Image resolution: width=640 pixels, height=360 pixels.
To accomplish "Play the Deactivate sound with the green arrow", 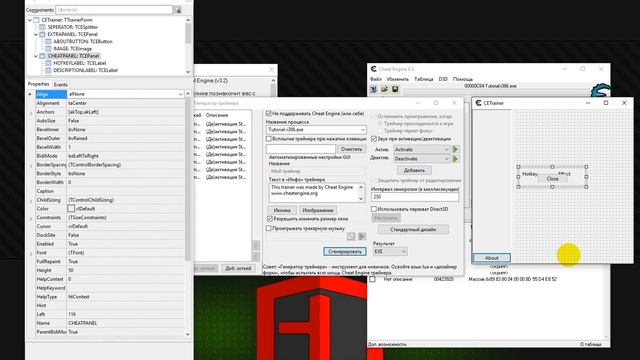I will click(x=456, y=158).
